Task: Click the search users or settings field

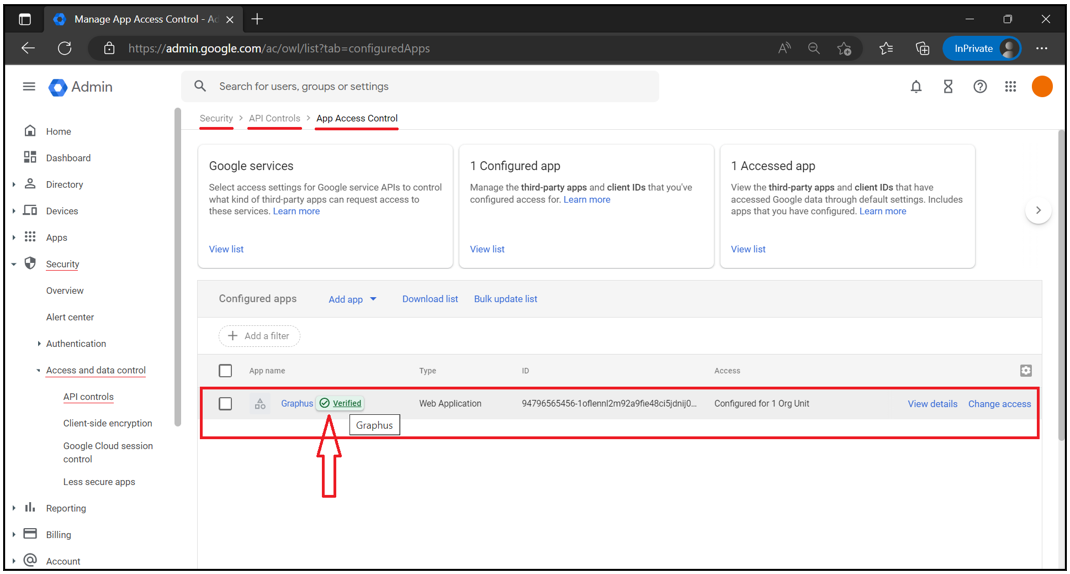Action: pos(420,86)
